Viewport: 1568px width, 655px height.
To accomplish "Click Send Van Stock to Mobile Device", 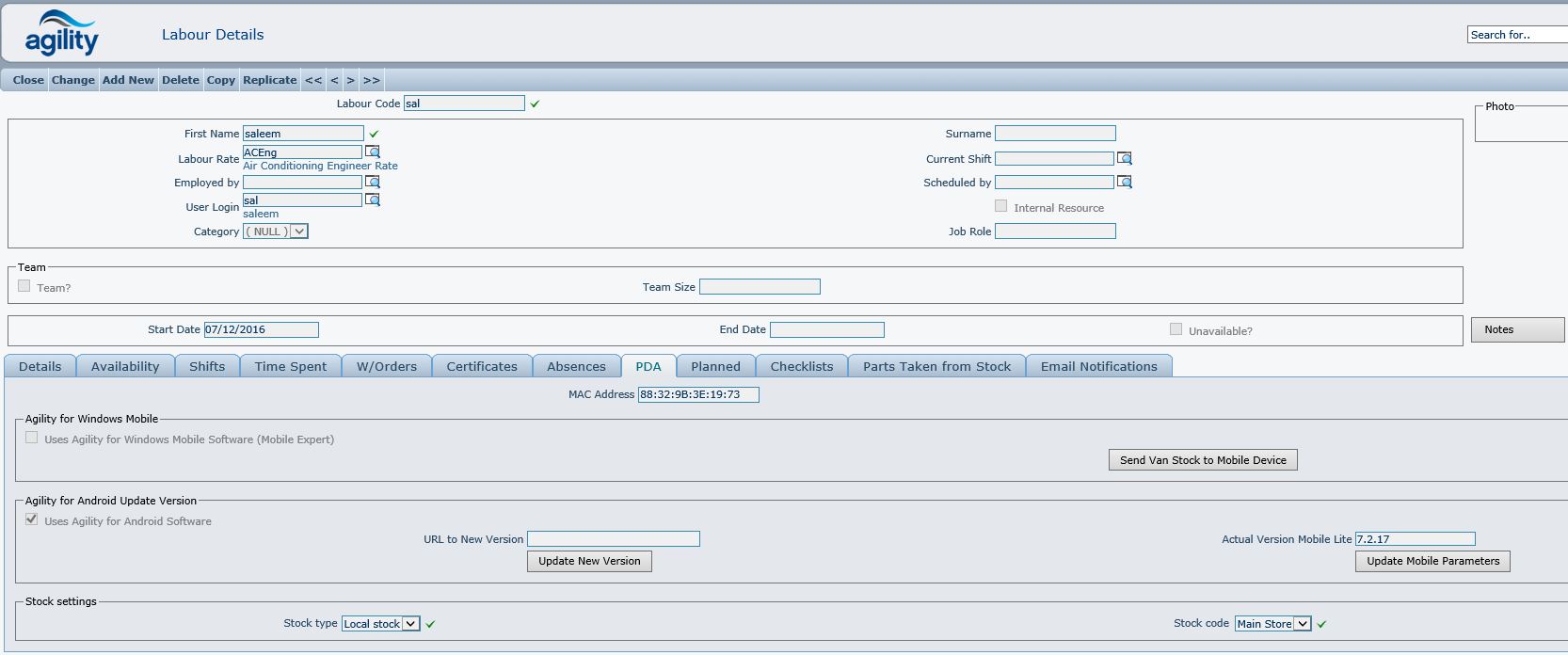I will click(1203, 460).
